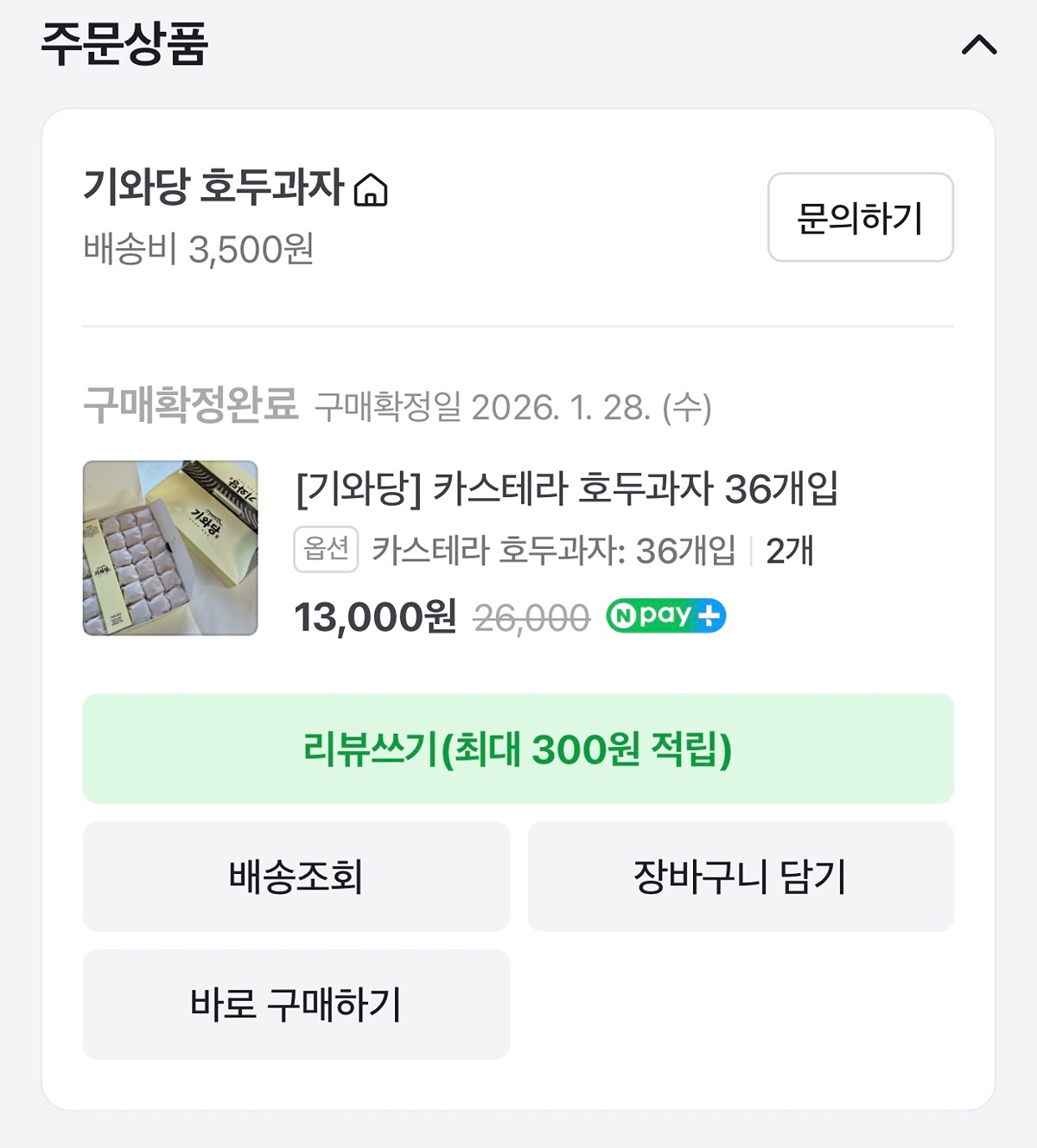
Task: Click the 배송비 3,500원 shipping text
Action: click(x=199, y=250)
